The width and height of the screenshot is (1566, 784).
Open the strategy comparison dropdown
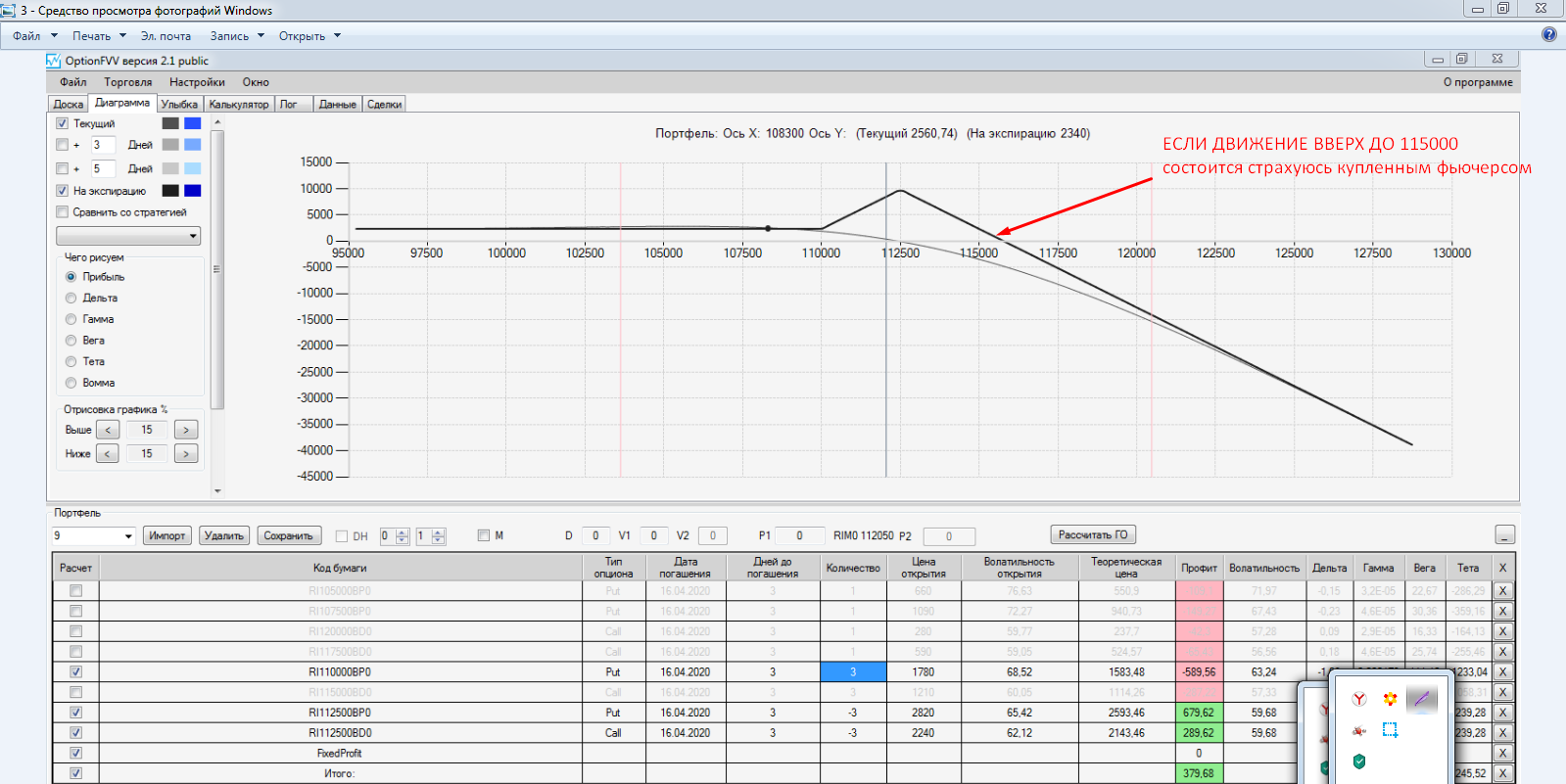(x=128, y=236)
